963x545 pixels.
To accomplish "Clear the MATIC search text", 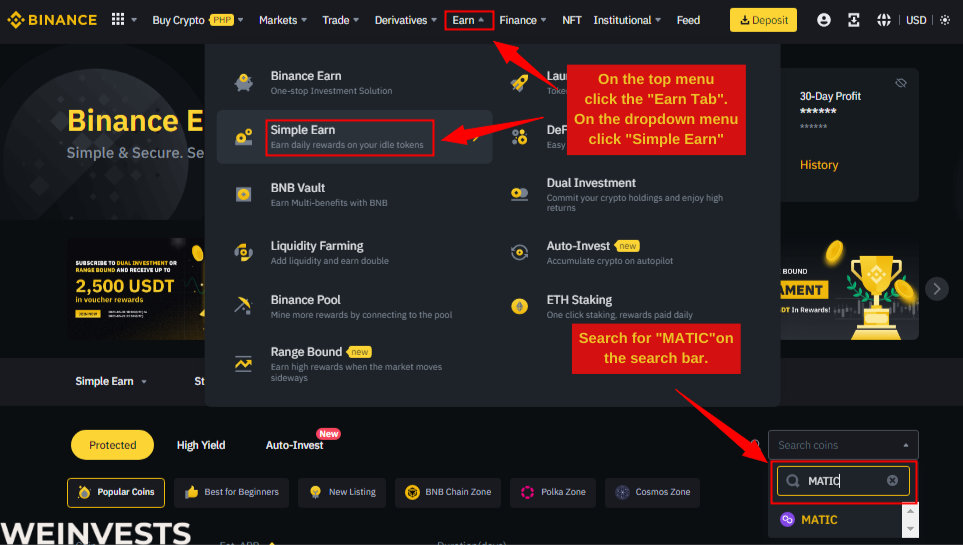I will coord(892,480).
